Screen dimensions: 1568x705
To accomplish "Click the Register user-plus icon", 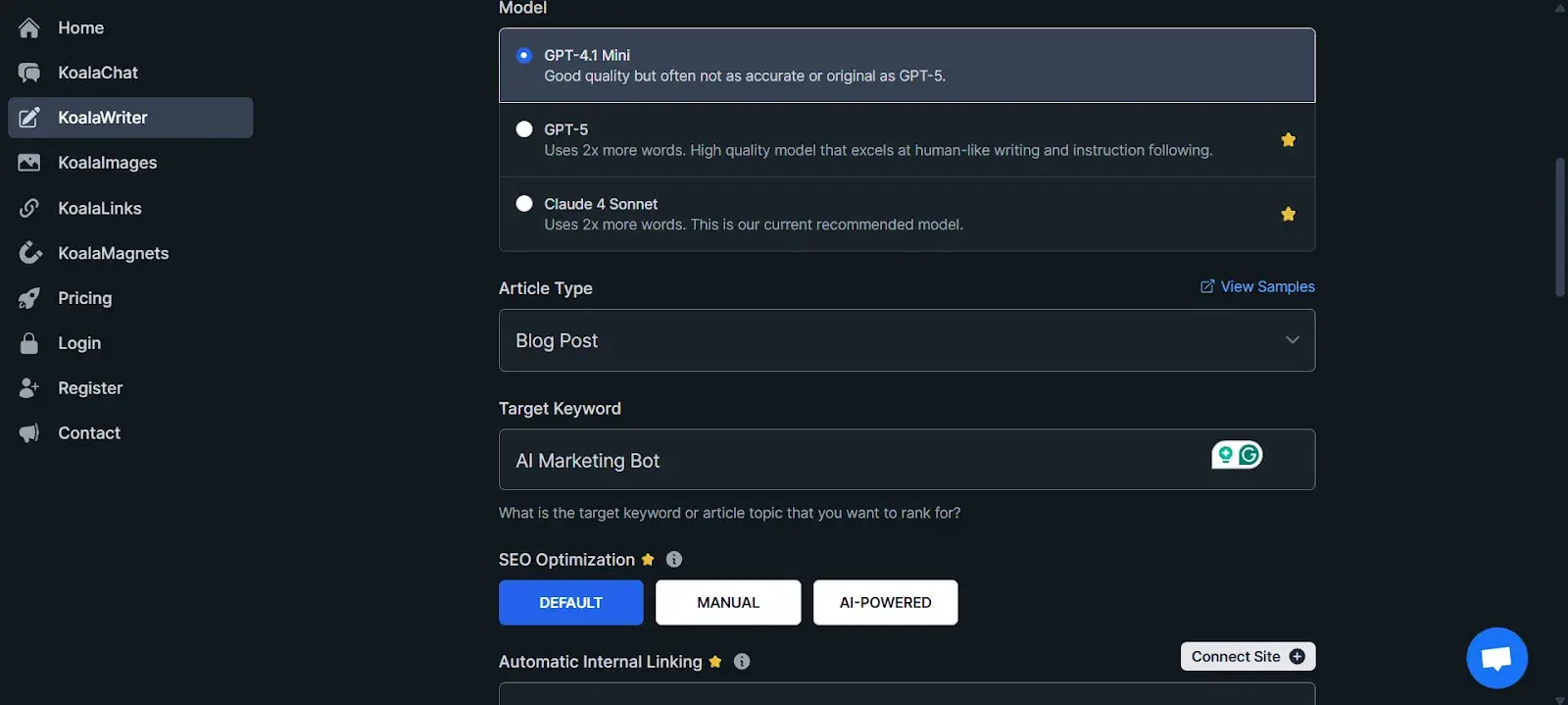I will click(x=29, y=388).
